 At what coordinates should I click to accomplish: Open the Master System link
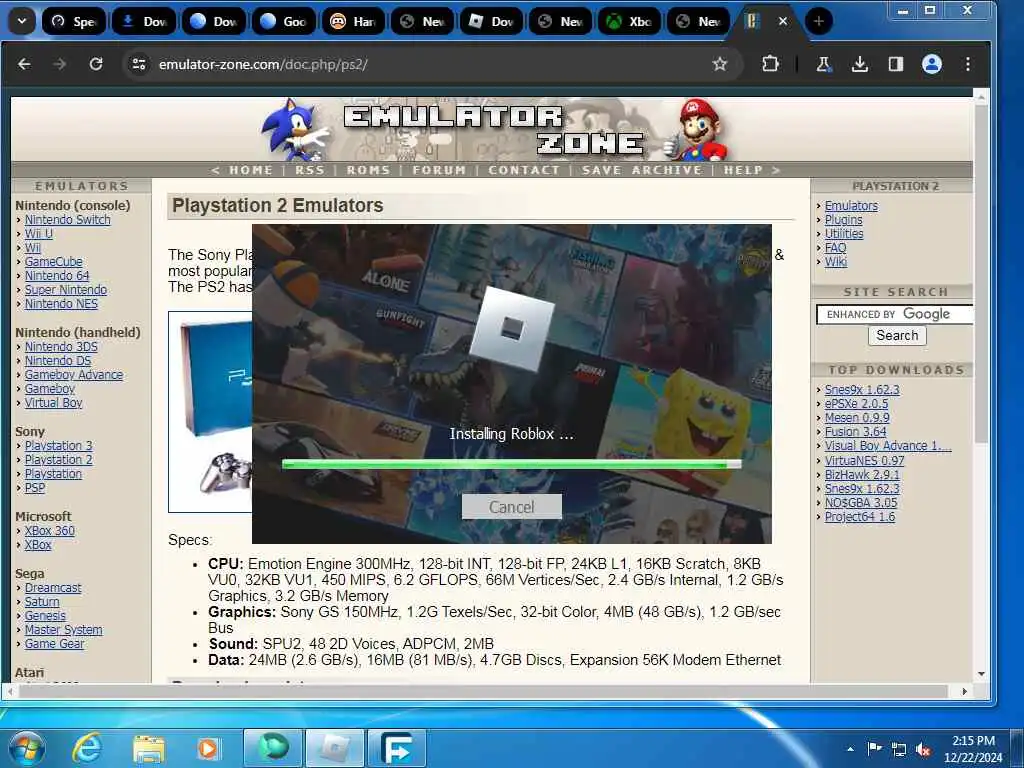(63, 630)
